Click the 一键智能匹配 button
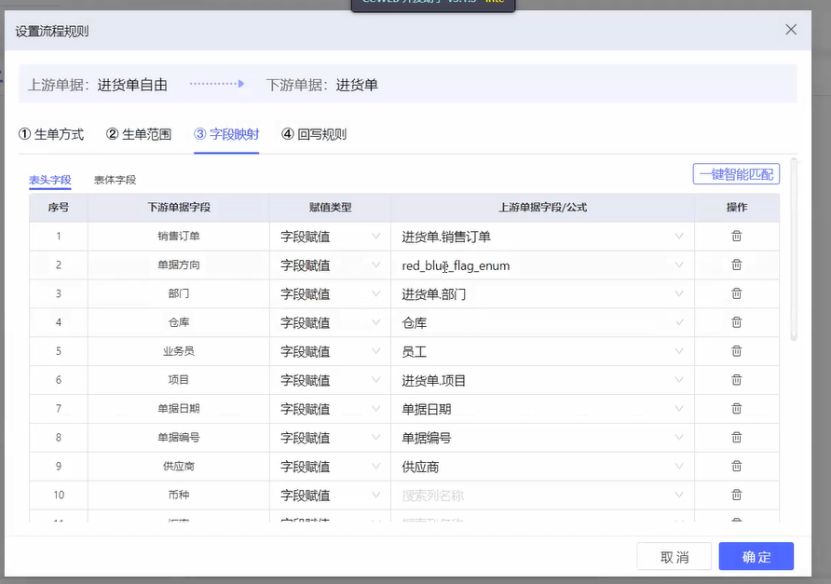 (x=736, y=173)
